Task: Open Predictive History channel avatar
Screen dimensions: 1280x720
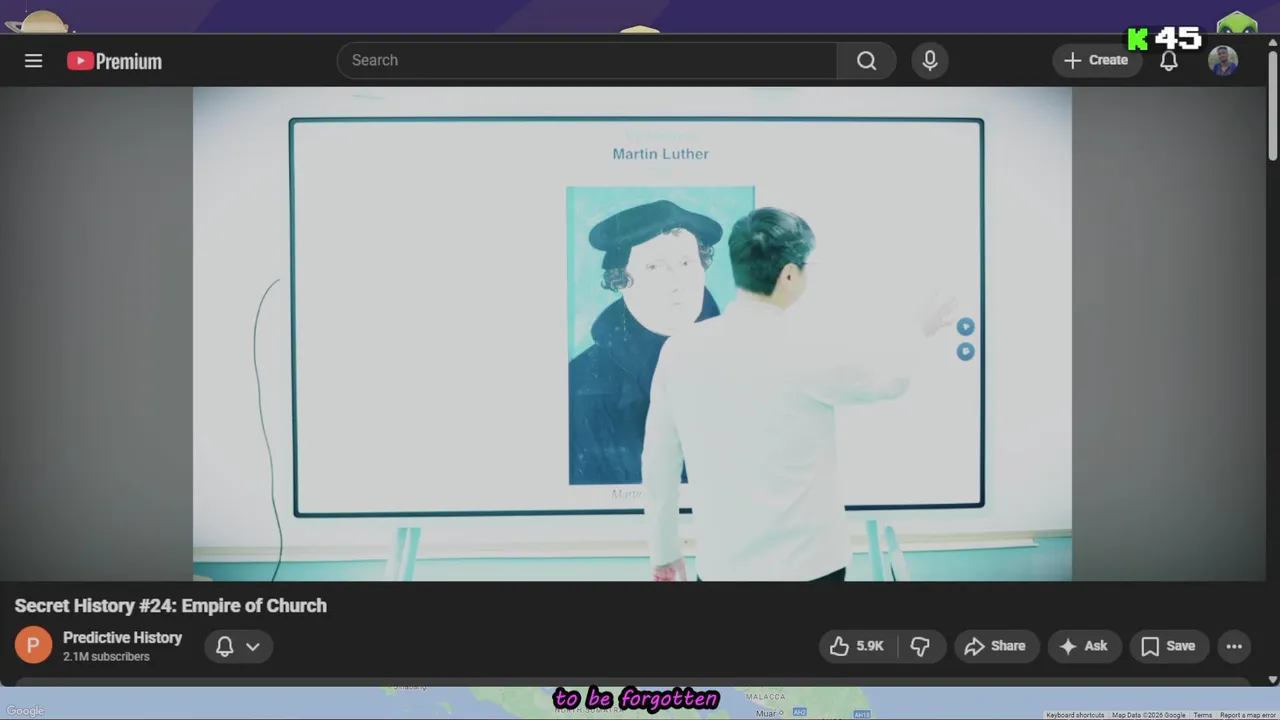Action: tap(33, 645)
